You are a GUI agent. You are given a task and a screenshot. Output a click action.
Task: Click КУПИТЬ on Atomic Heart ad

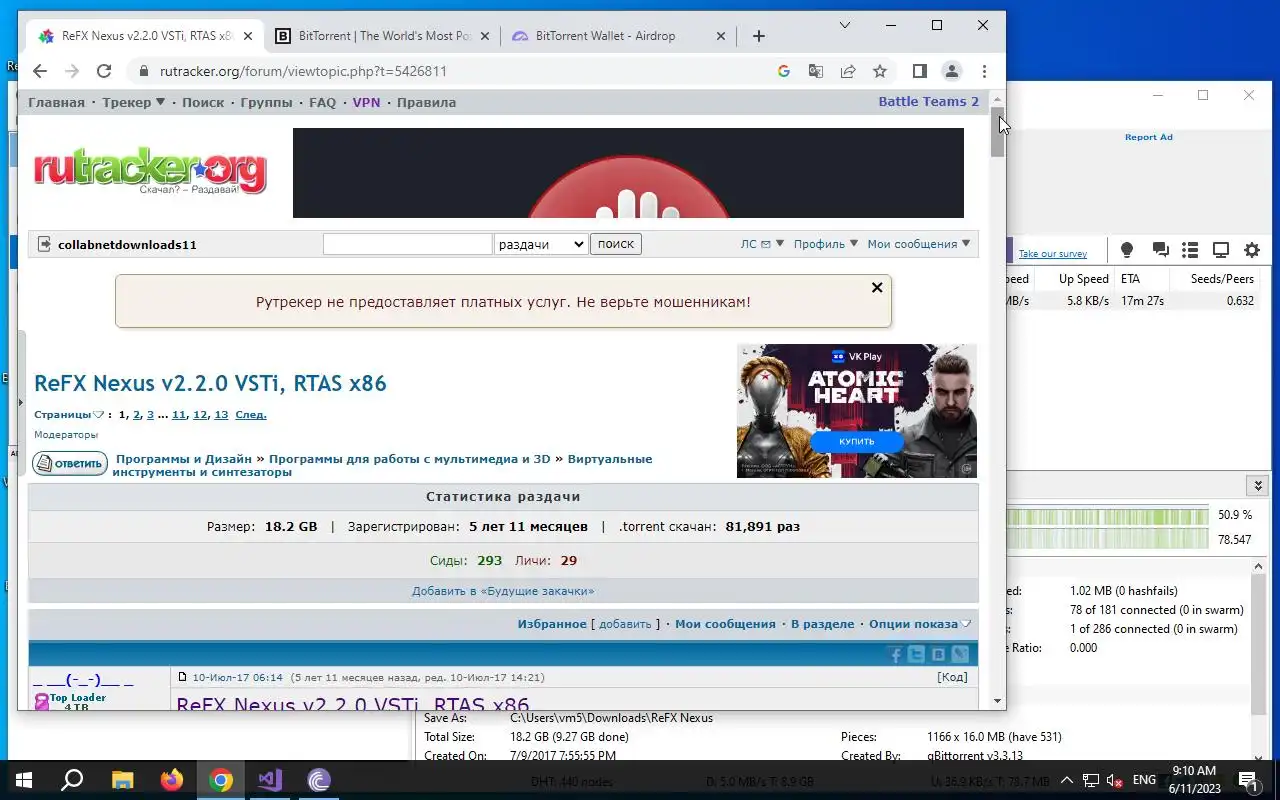pos(857,441)
